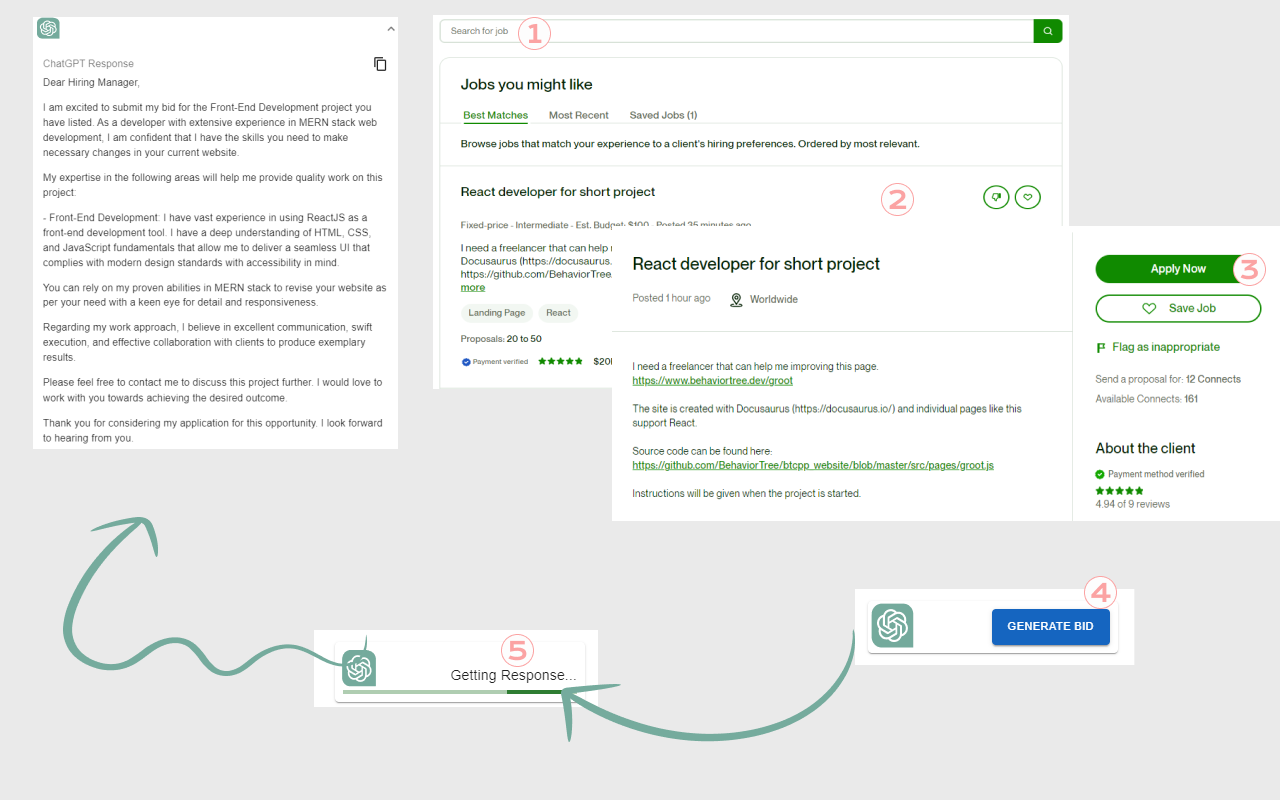Click the 'ChatGPT Response' label

click(x=88, y=64)
